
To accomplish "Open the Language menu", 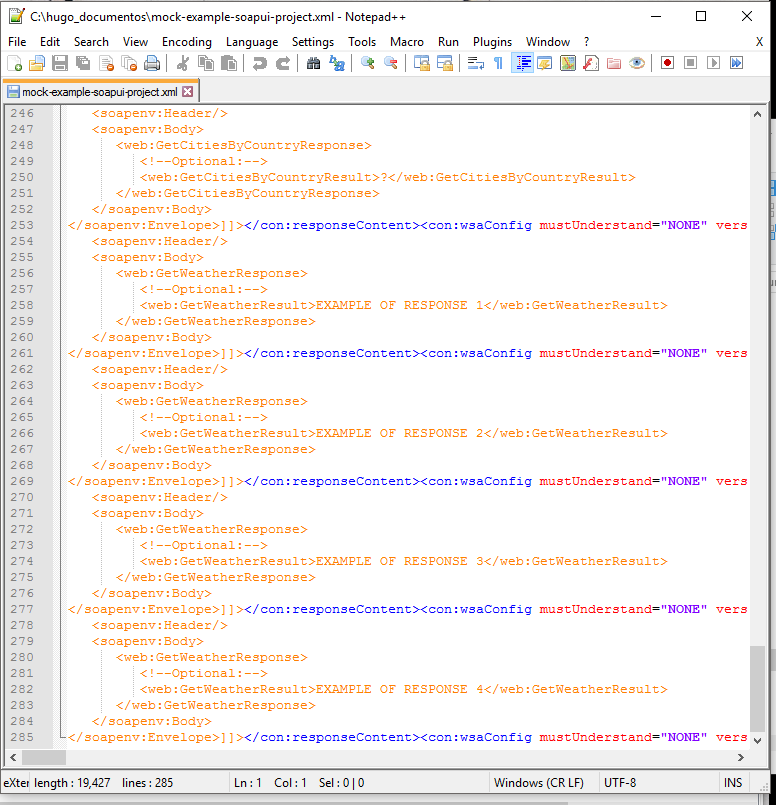I will (252, 42).
